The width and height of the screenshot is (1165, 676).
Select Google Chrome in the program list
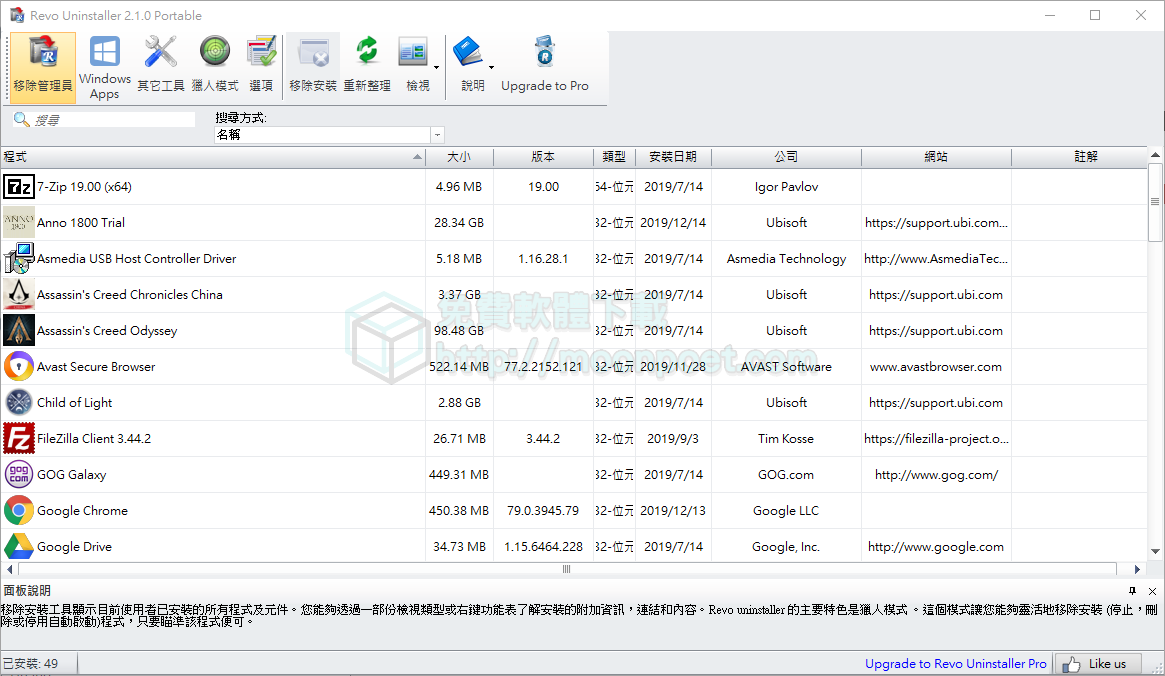tap(82, 510)
